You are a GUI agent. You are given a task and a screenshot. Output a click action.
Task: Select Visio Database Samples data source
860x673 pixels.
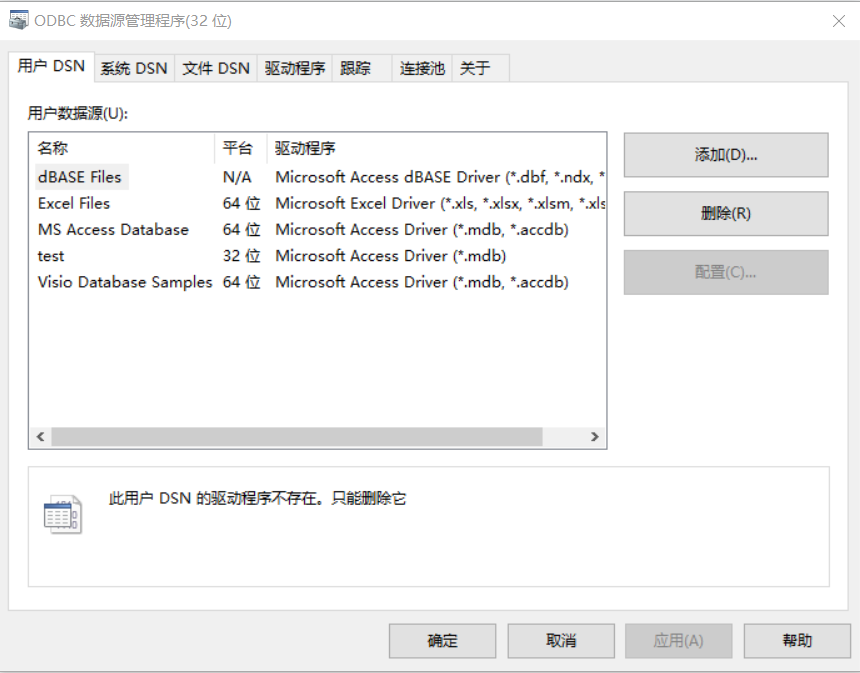[x=125, y=282]
